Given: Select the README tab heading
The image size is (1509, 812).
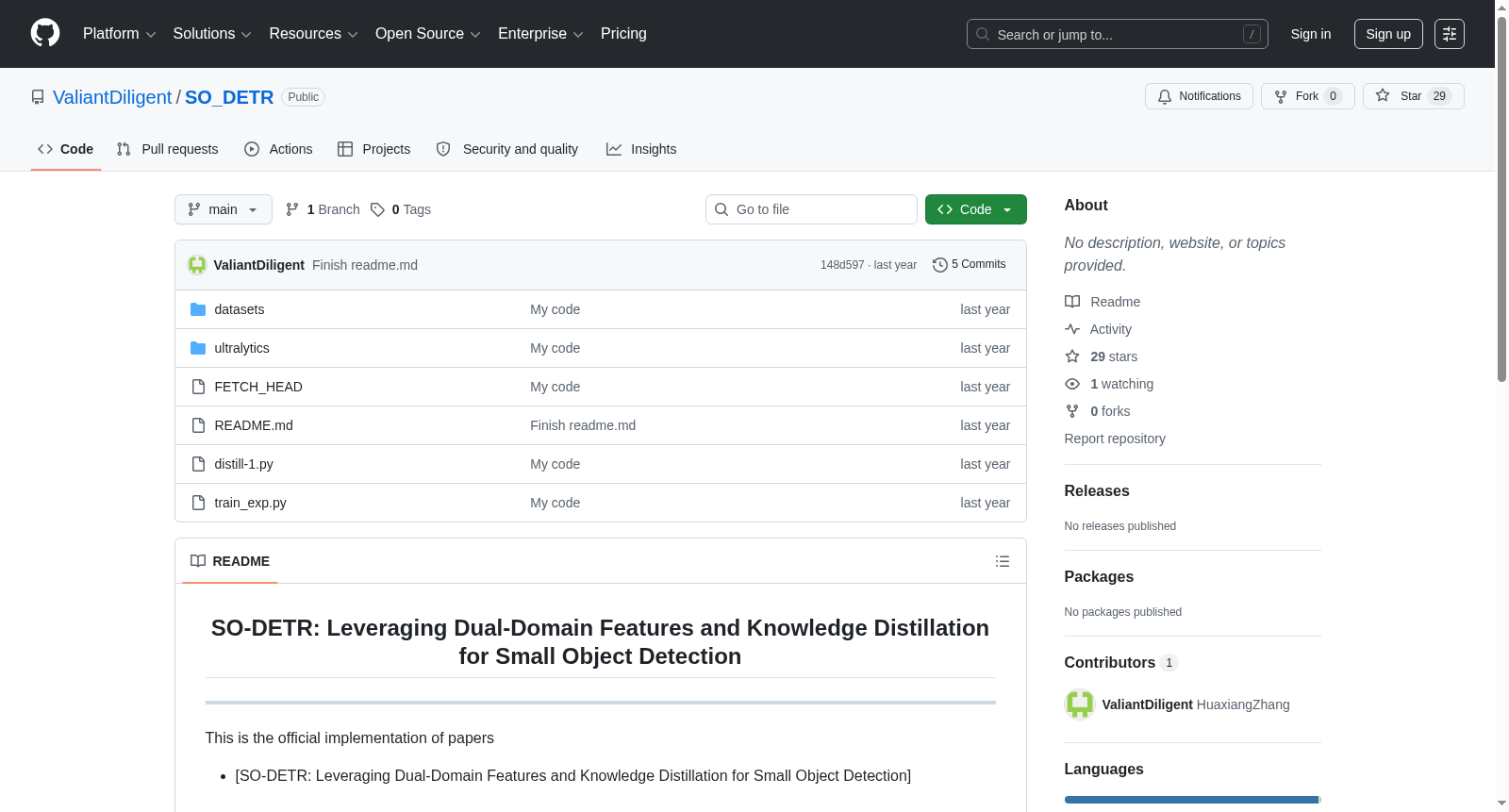Looking at the screenshot, I should coord(230,561).
